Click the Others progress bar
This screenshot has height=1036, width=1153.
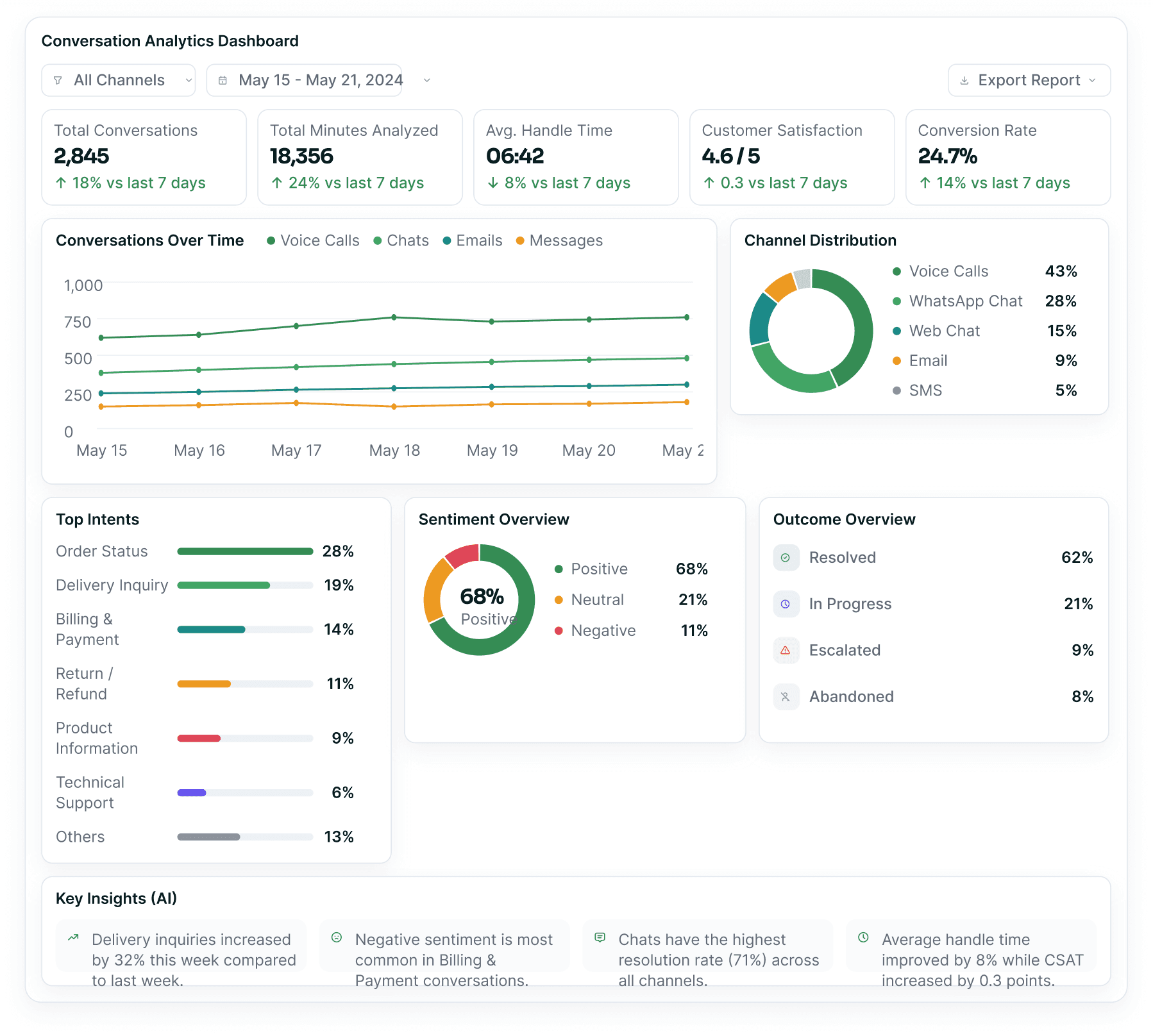click(x=245, y=837)
